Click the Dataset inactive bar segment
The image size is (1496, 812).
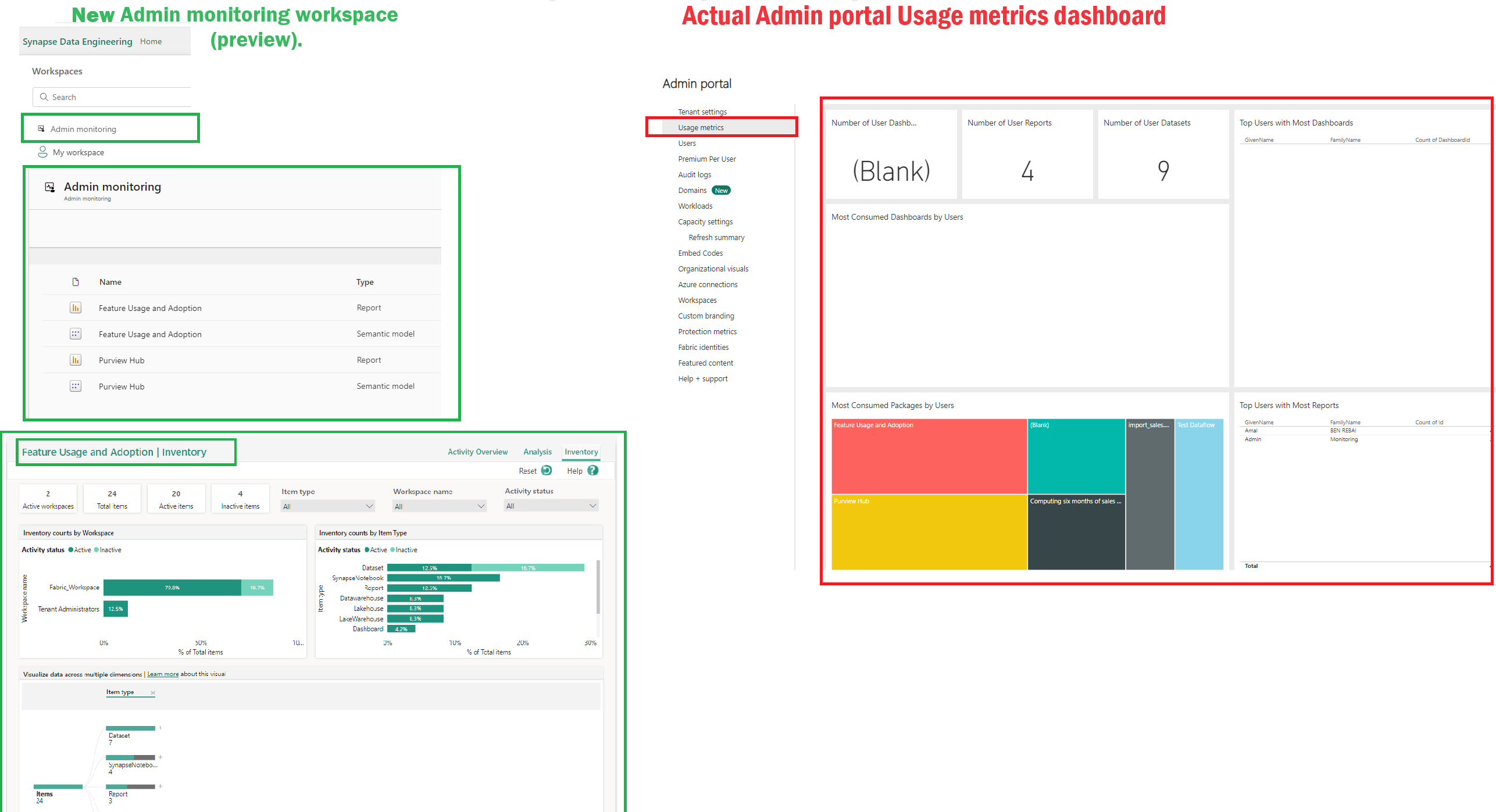[528, 568]
